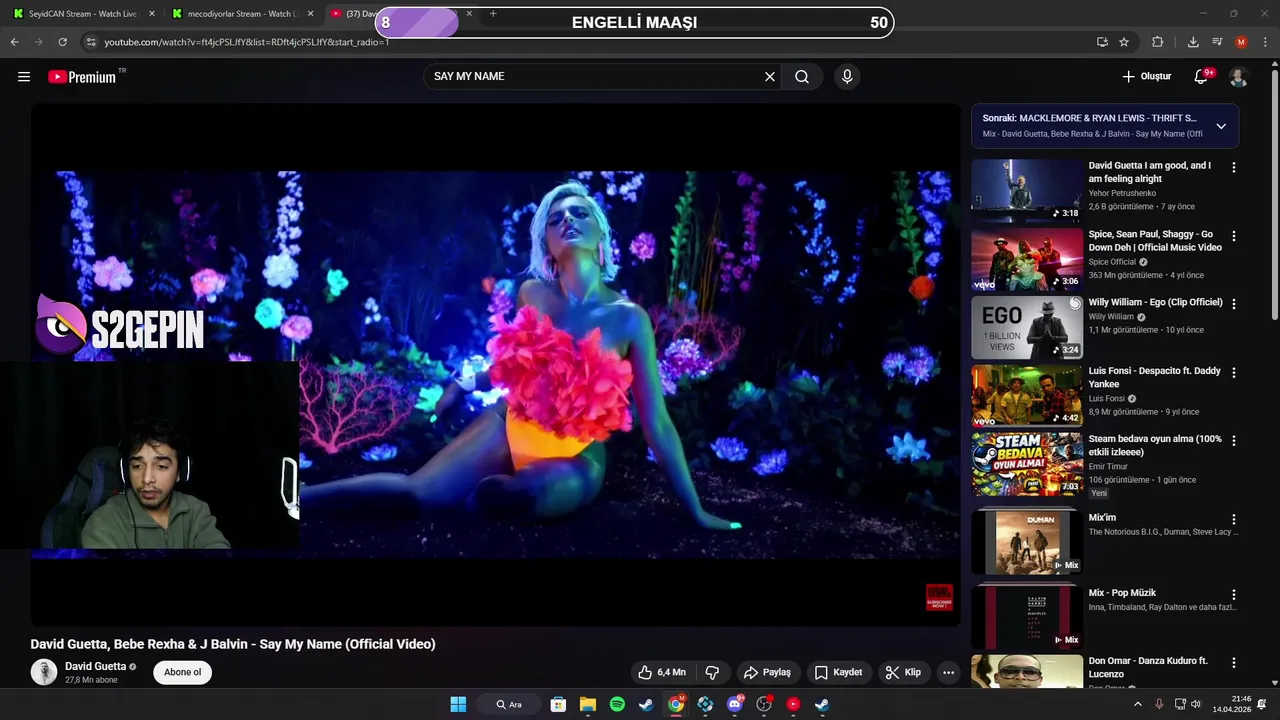Open the YouTube hamburger guide menu
Screen dimensions: 1280x720
pyautogui.click(x=24, y=77)
